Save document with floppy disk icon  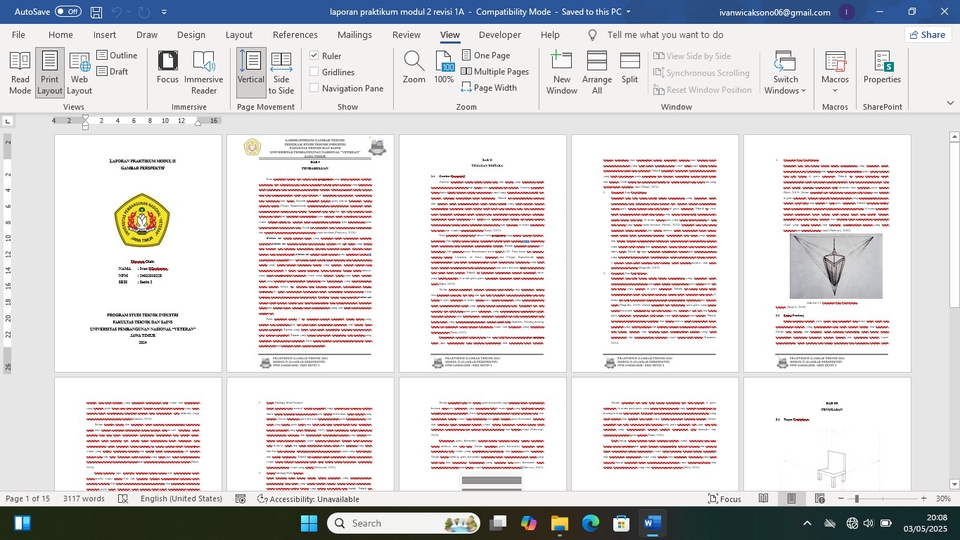tap(96, 12)
